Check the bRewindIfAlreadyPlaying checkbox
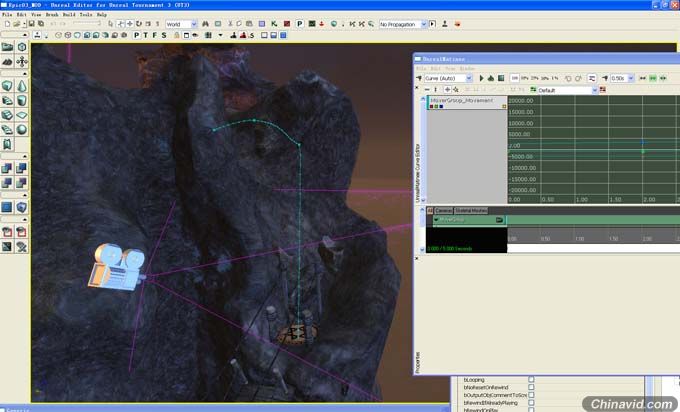Screen dimensions: 680x412 (531, 403)
